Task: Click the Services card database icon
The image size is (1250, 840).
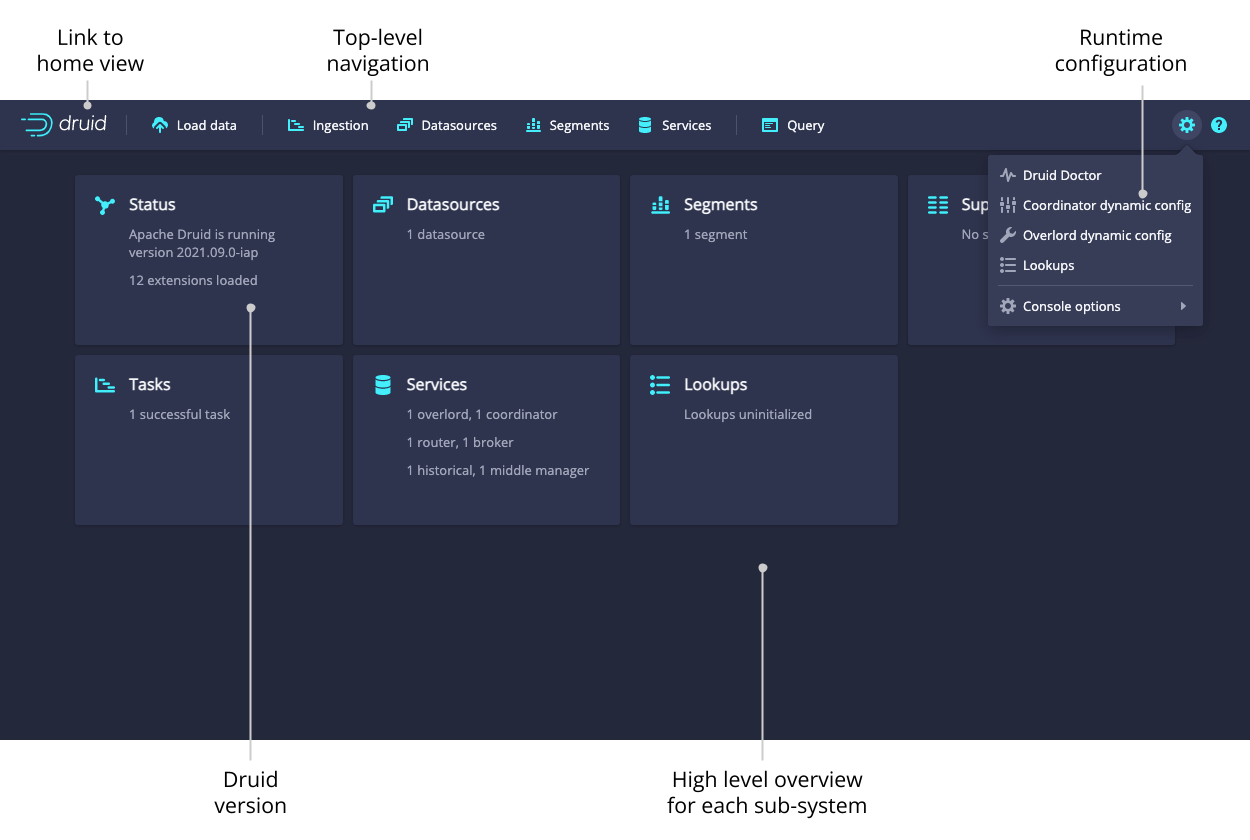Action: 382,385
